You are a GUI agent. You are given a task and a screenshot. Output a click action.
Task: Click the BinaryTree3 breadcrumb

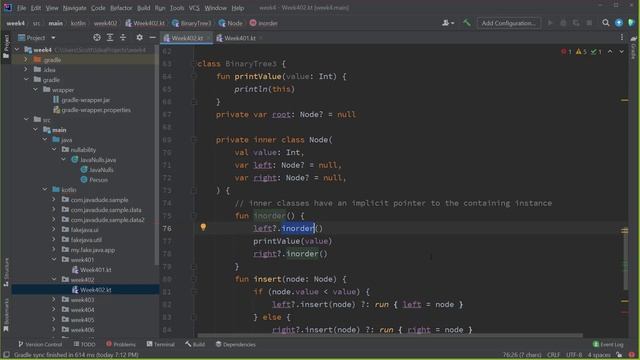[191, 23]
